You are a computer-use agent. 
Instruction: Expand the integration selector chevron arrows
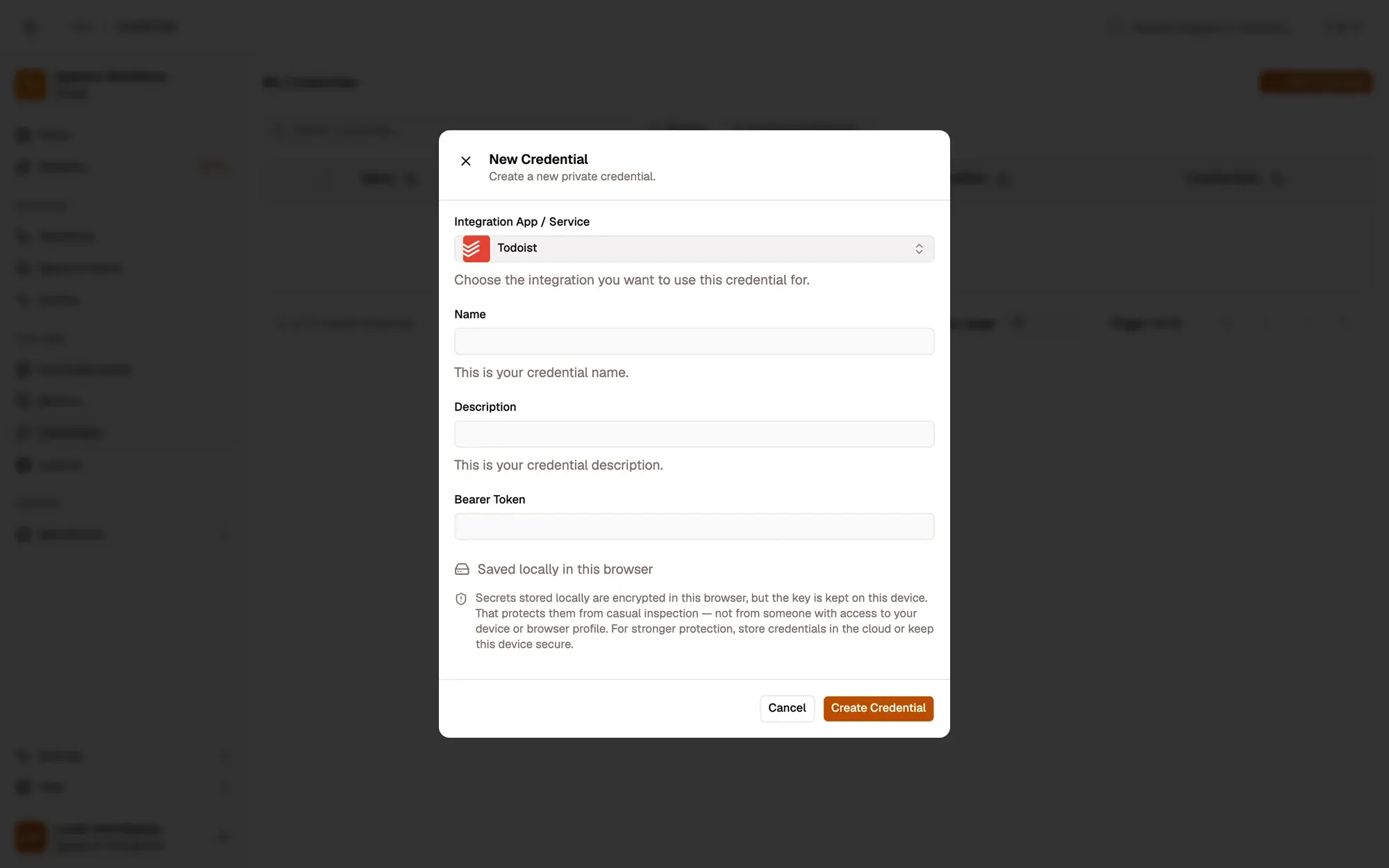click(x=918, y=249)
